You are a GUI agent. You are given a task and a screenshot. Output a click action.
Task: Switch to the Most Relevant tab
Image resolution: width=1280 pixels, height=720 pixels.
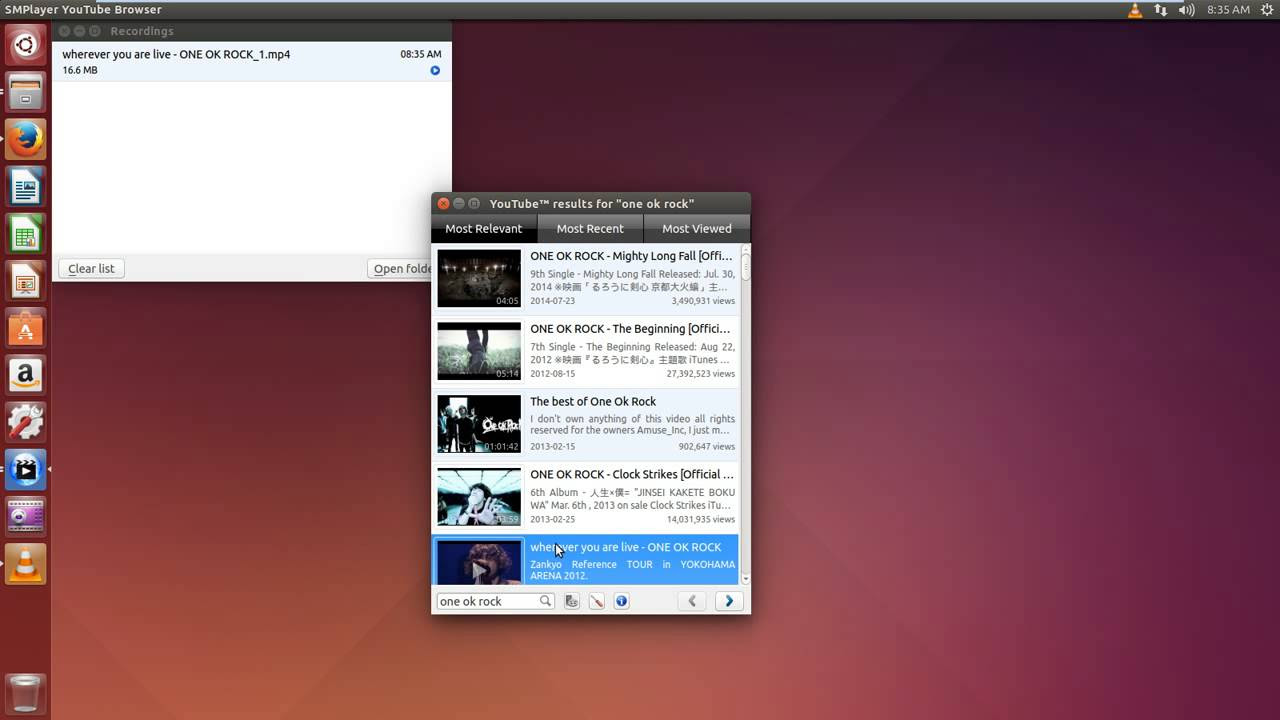(x=484, y=229)
